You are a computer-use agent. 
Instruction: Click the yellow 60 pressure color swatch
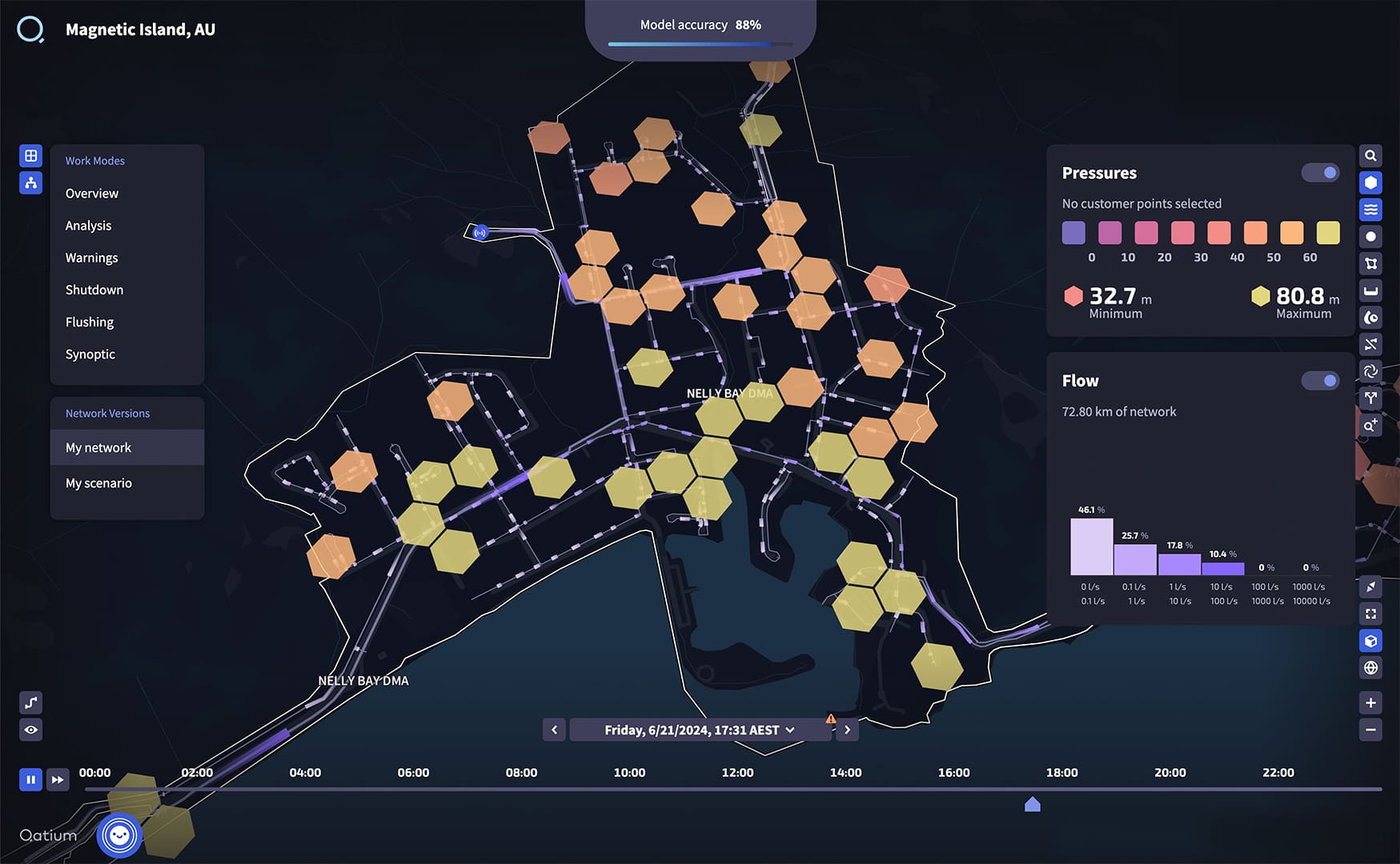pos(1328,233)
